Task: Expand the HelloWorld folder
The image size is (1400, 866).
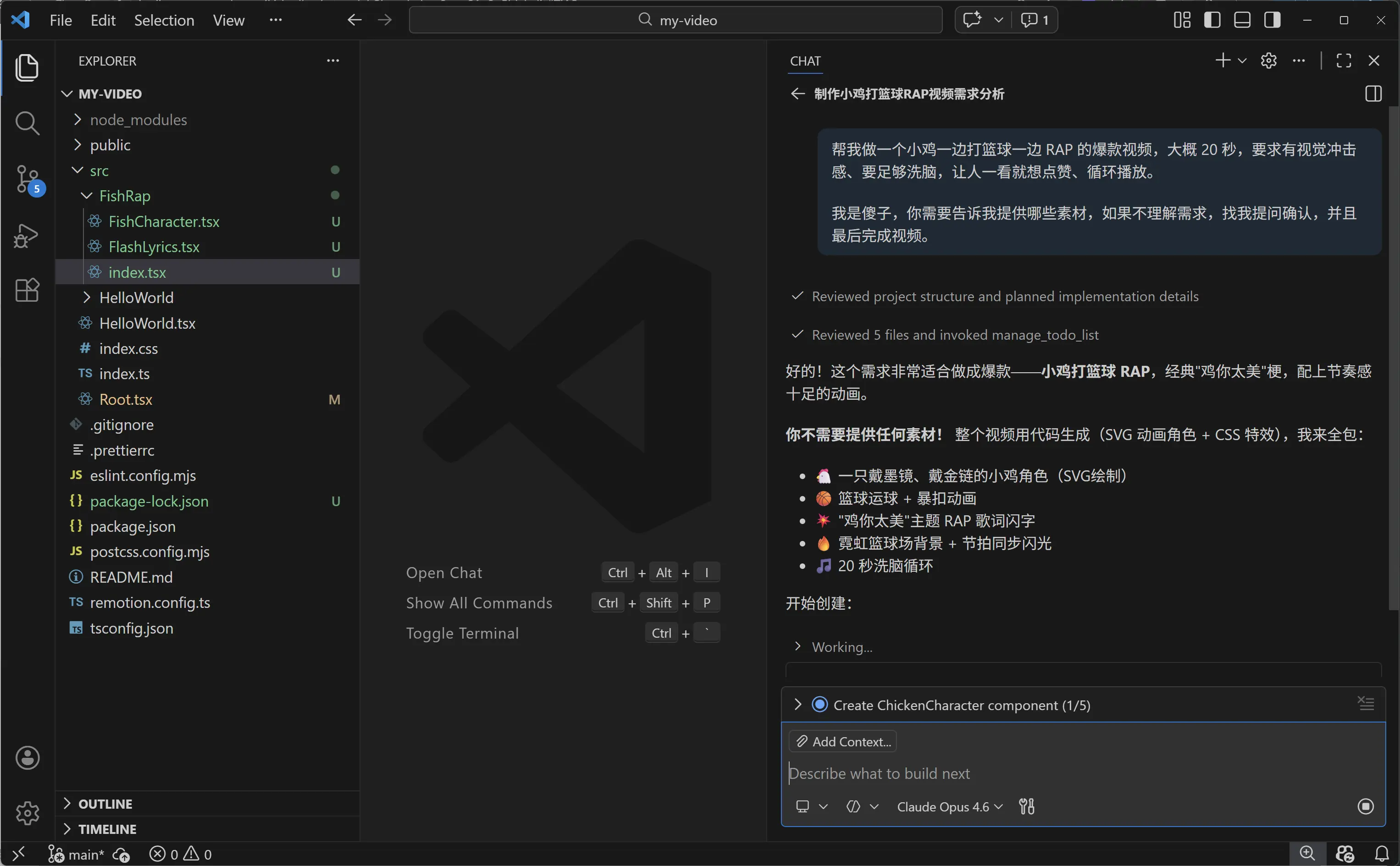Action: (136, 298)
